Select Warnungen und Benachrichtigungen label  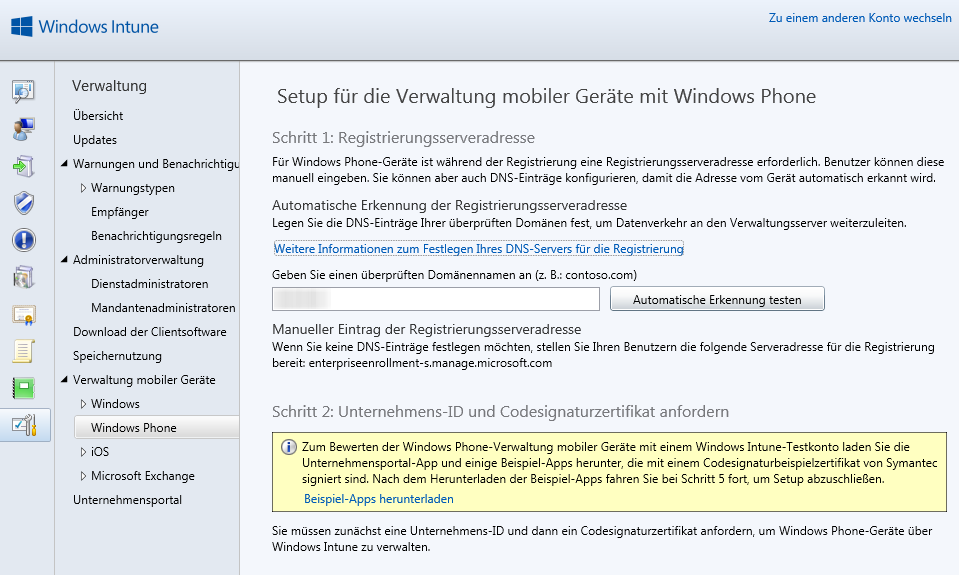tap(155, 164)
